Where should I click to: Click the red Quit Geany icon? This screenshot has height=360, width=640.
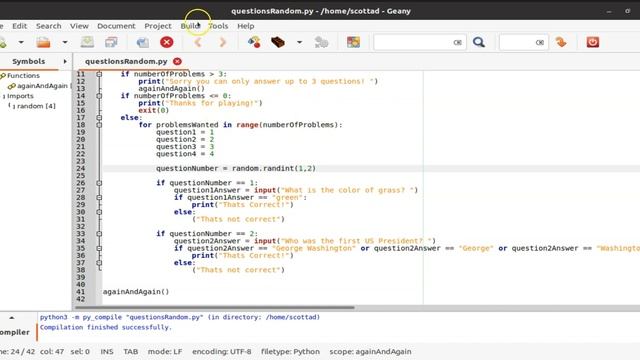593,42
